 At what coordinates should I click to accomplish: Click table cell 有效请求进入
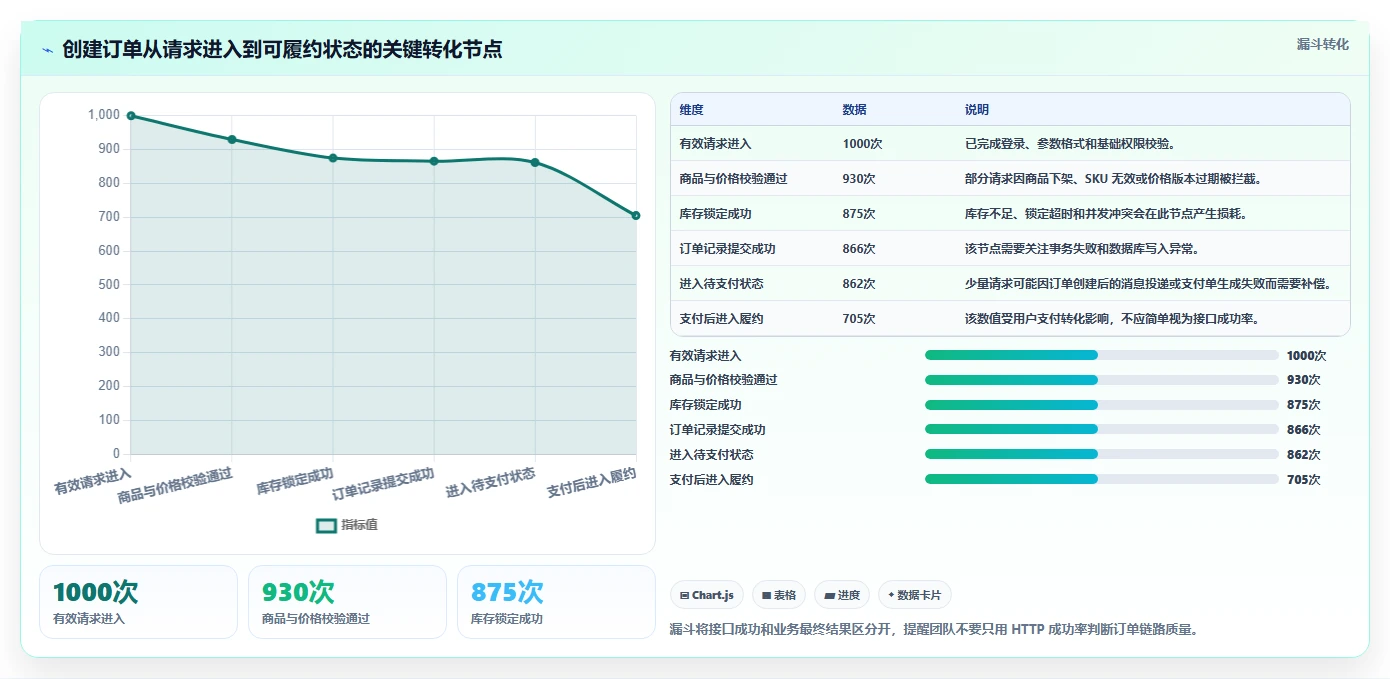715,144
